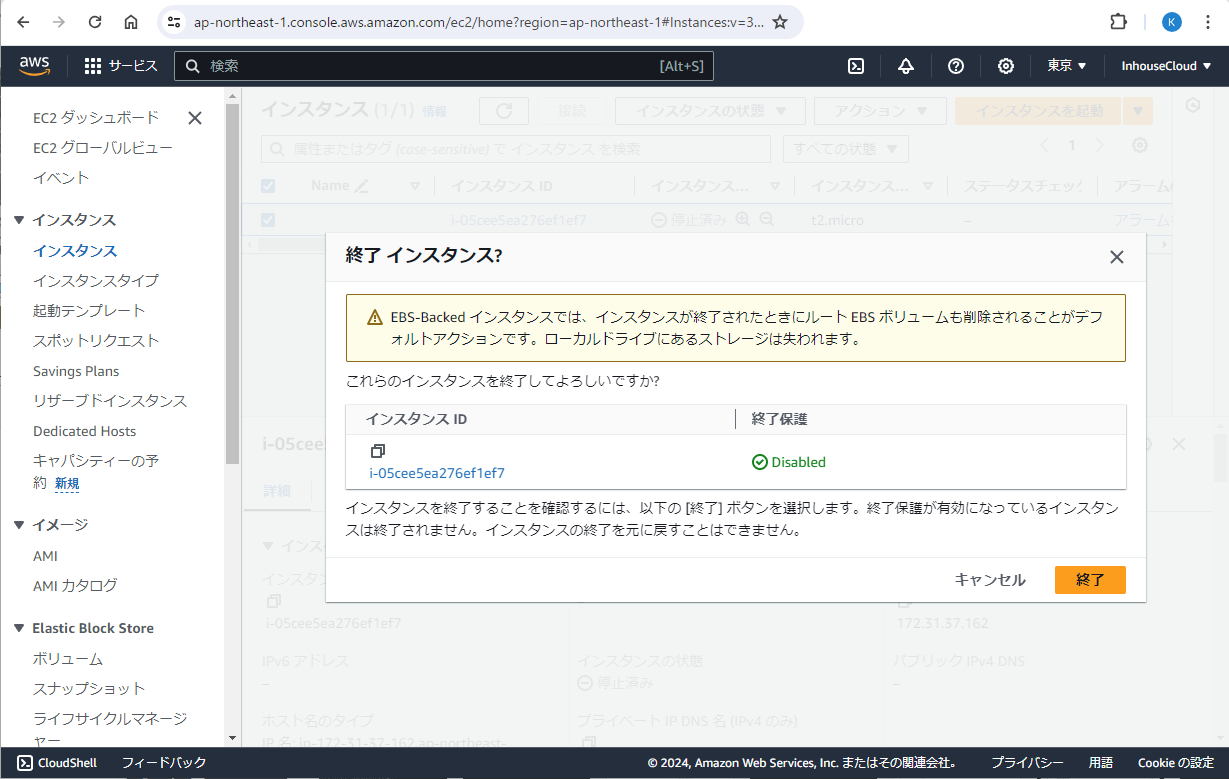Confirm with the orange 終了 button

[x=1090, y=580]
